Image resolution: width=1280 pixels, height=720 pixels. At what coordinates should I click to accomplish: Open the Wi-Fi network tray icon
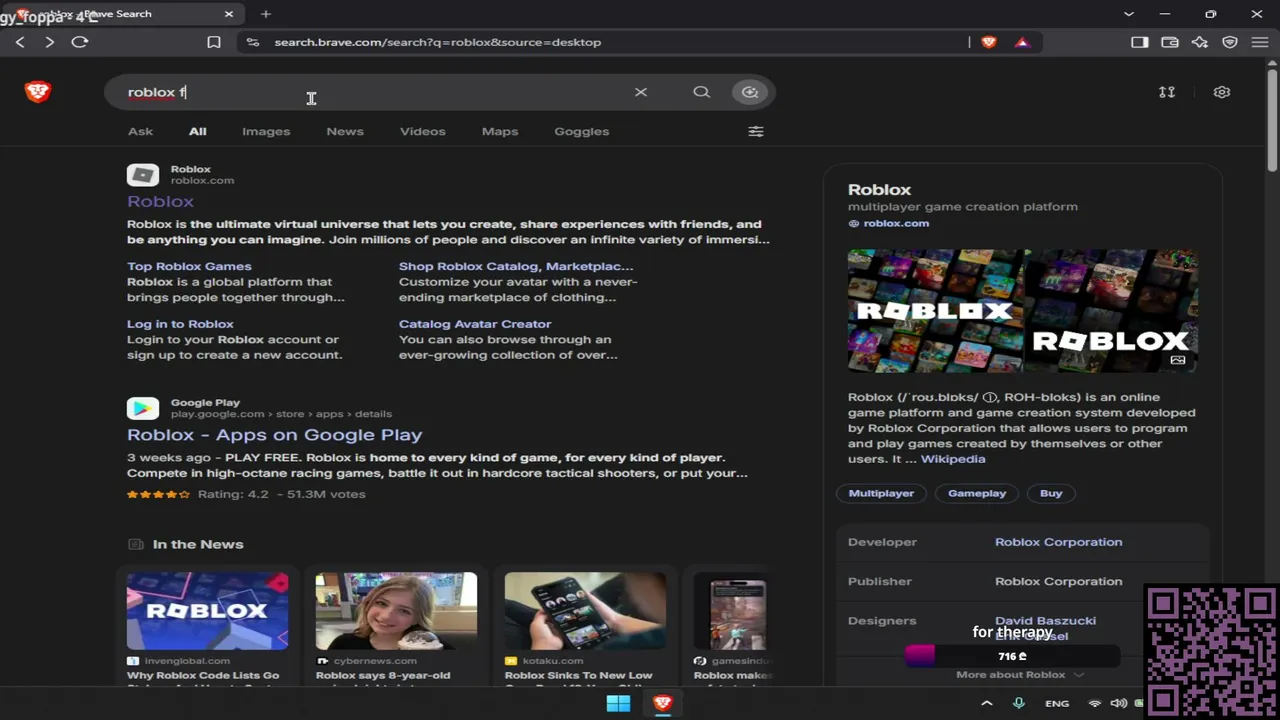[x=1094, y=703]
